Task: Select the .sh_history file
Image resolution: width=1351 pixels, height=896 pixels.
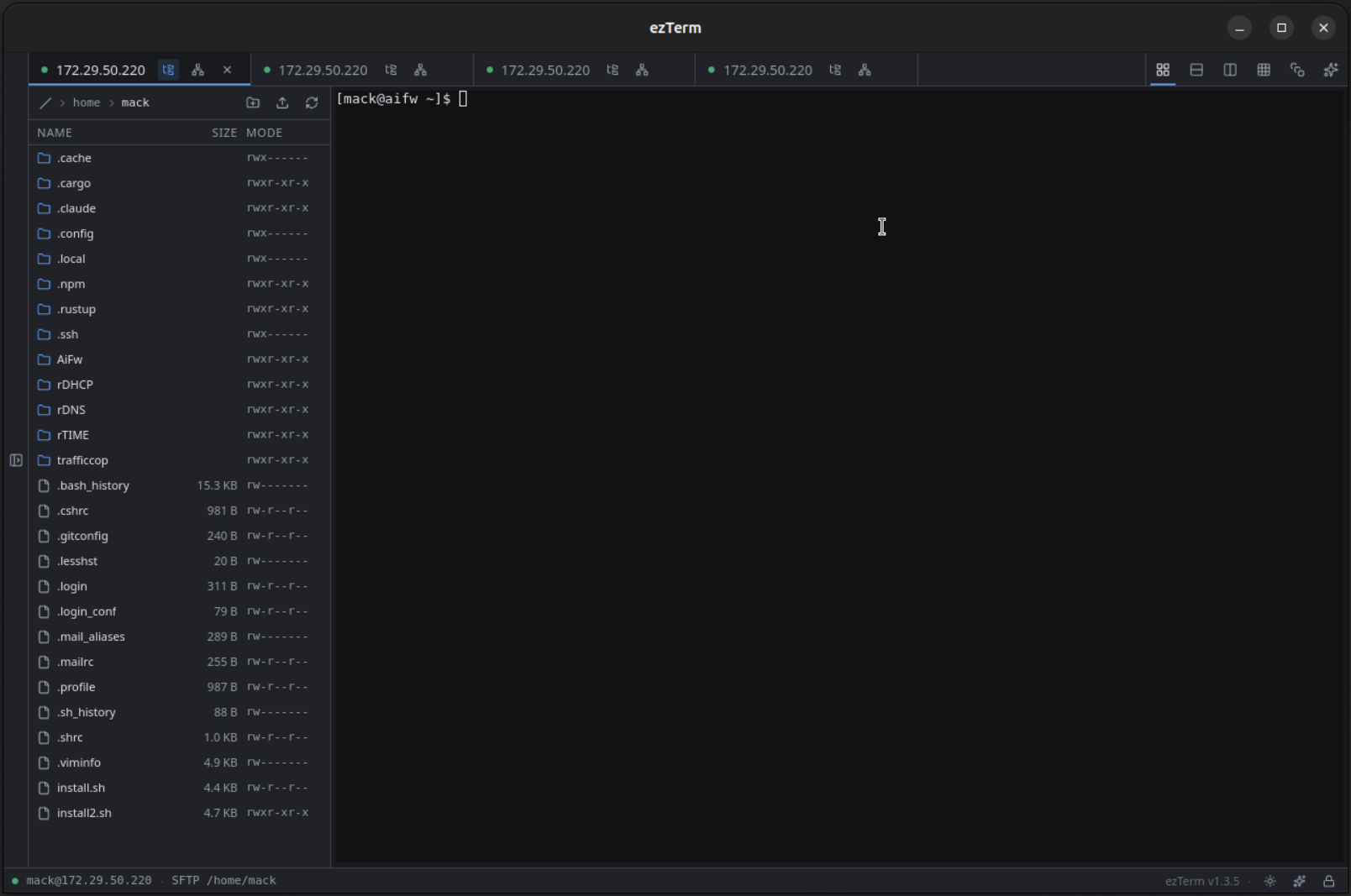Action: pyautogui.click(x=180, y=712)
